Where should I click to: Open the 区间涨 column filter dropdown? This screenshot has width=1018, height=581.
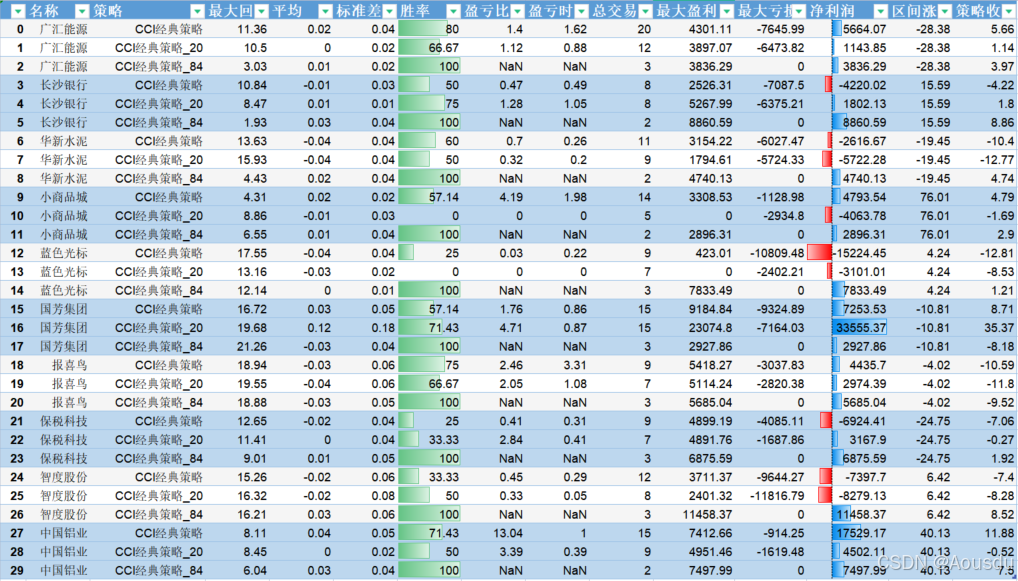(944, 10)
